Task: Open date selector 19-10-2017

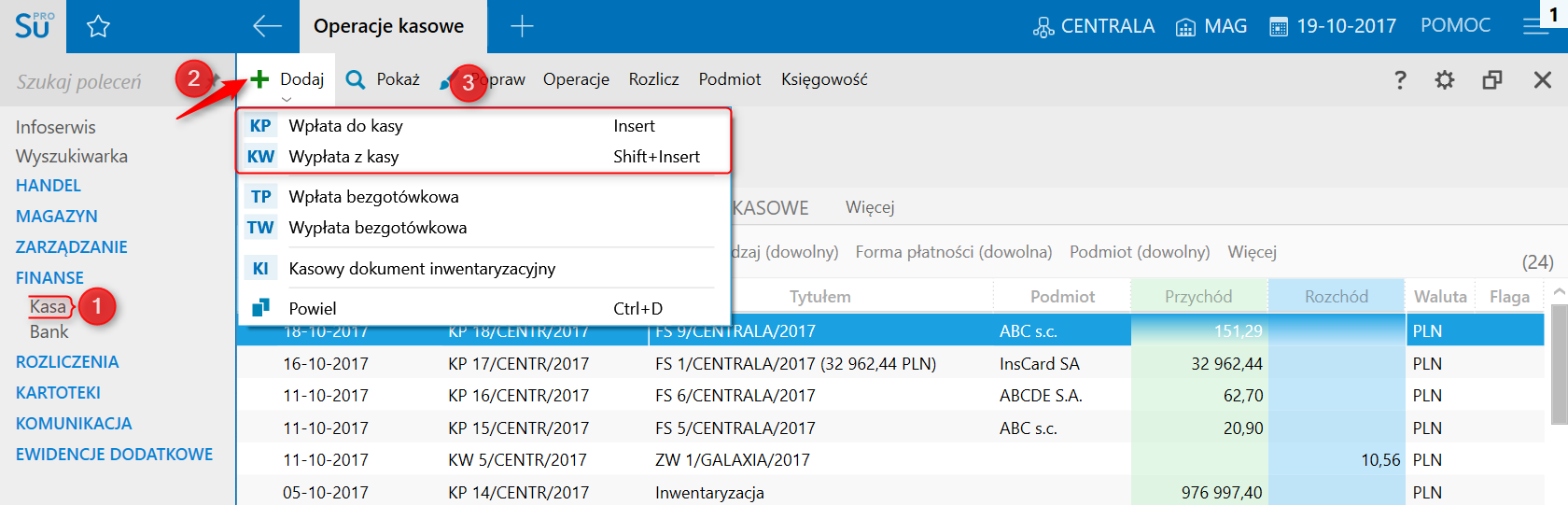Action: pos(1333,26)
